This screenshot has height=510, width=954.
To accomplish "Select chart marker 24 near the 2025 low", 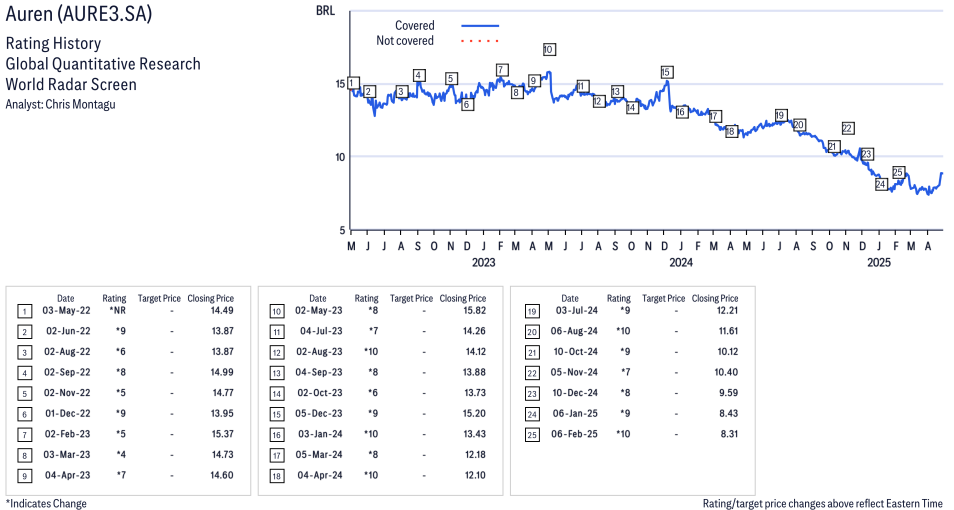I will [x=881, y=184].
